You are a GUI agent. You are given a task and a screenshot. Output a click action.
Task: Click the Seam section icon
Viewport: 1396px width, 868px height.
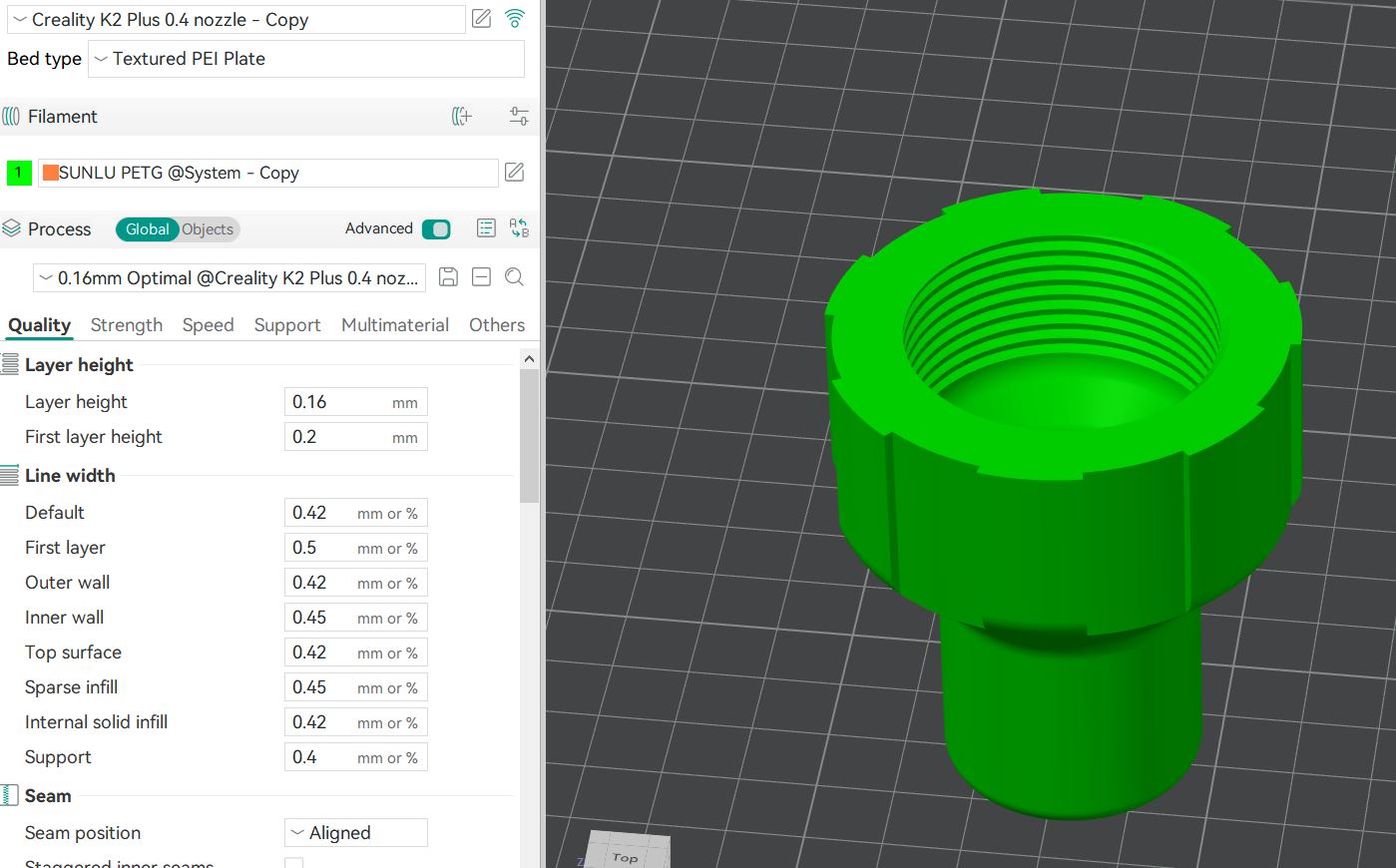tap(10, 795)
